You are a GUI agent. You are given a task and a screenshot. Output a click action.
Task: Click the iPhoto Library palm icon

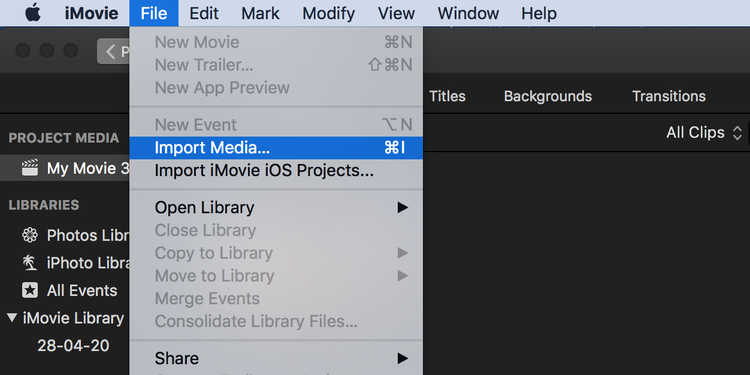click(30, 263)
